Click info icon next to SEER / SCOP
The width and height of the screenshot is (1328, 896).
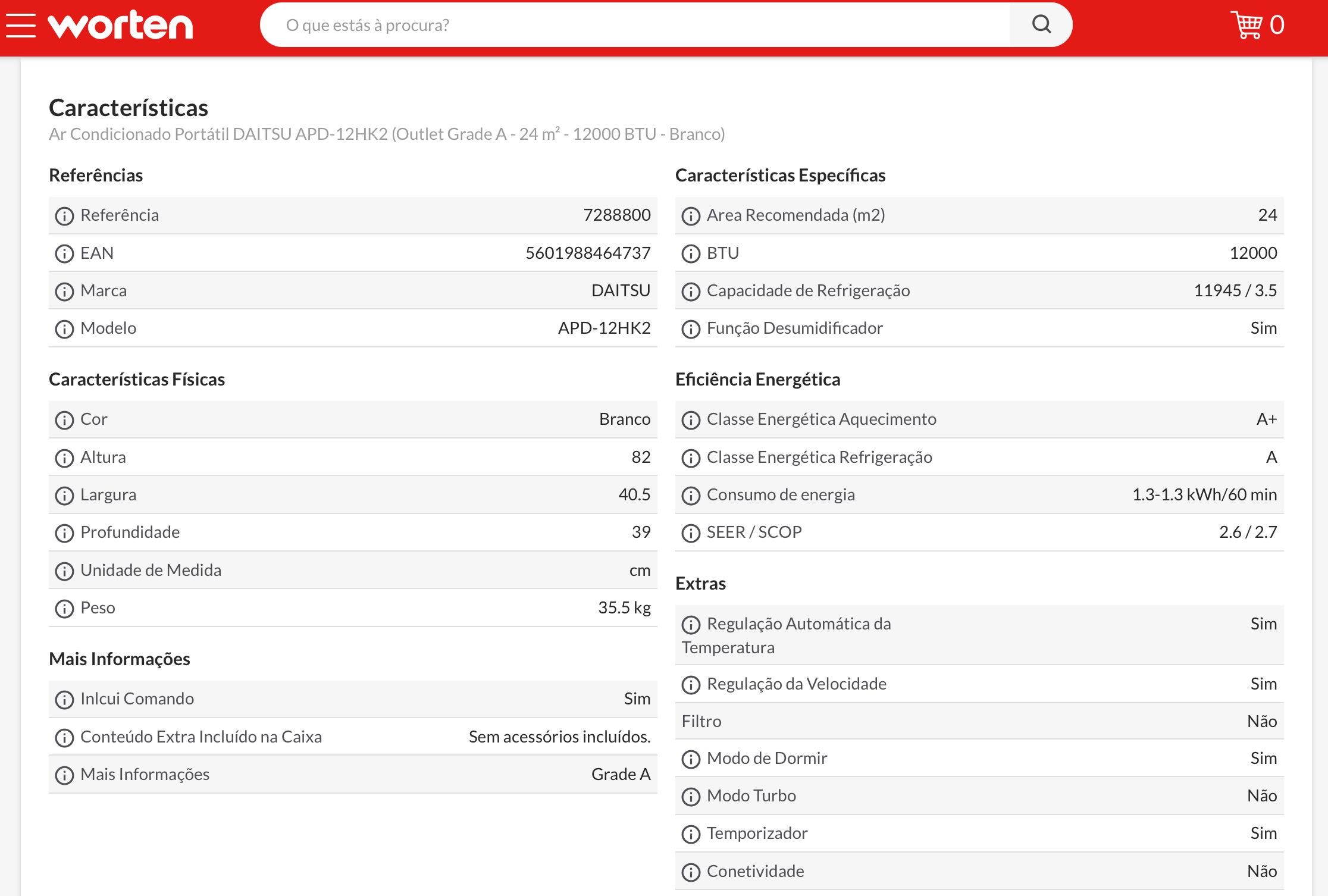point(691,533)
